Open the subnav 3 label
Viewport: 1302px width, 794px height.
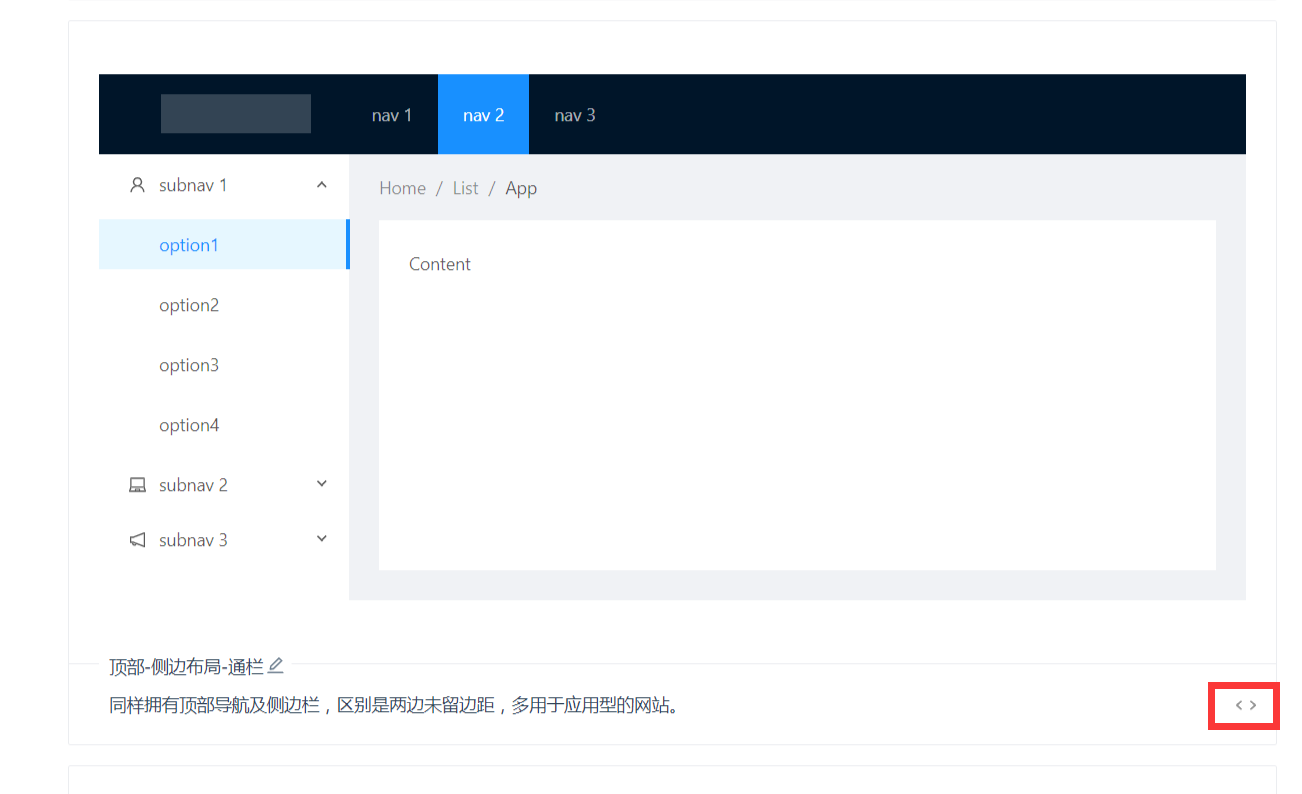[193, 540]
